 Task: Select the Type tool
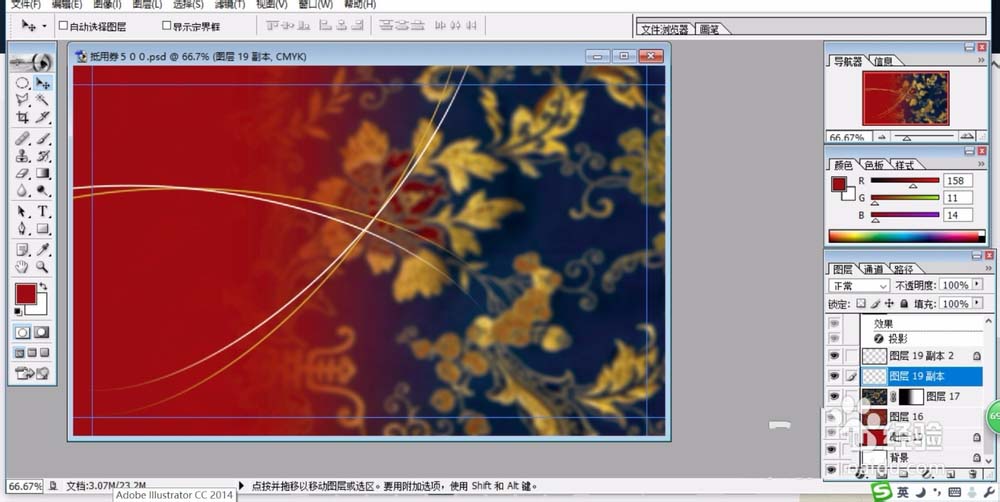click(43, 211)
